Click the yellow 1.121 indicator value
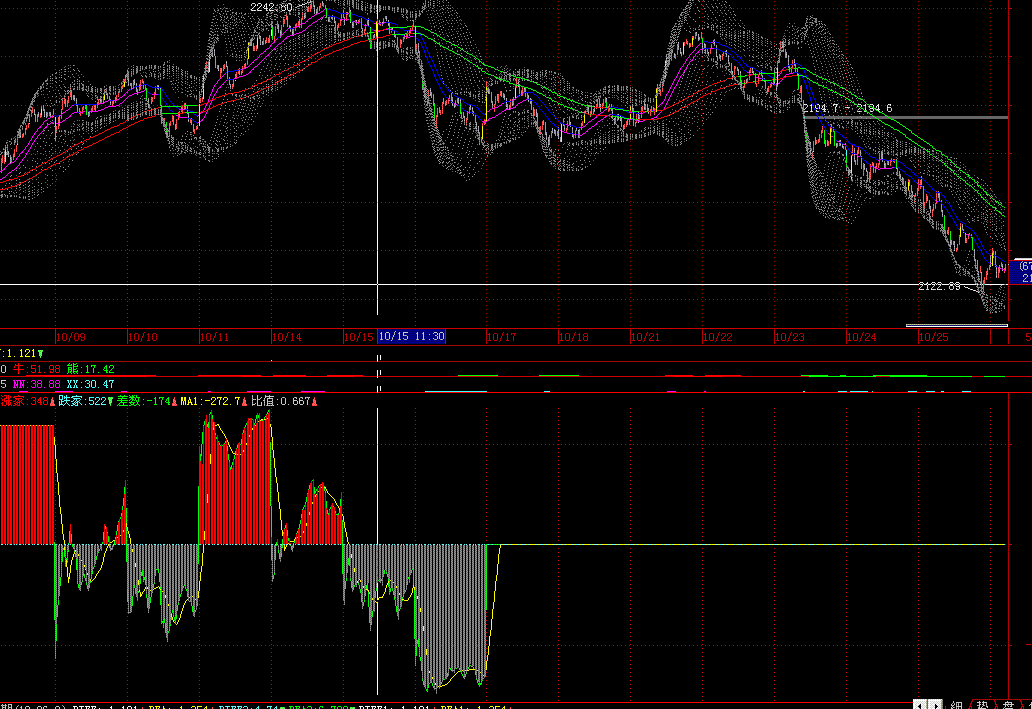Screen dimensions: 1032x709 coord(22,354)
